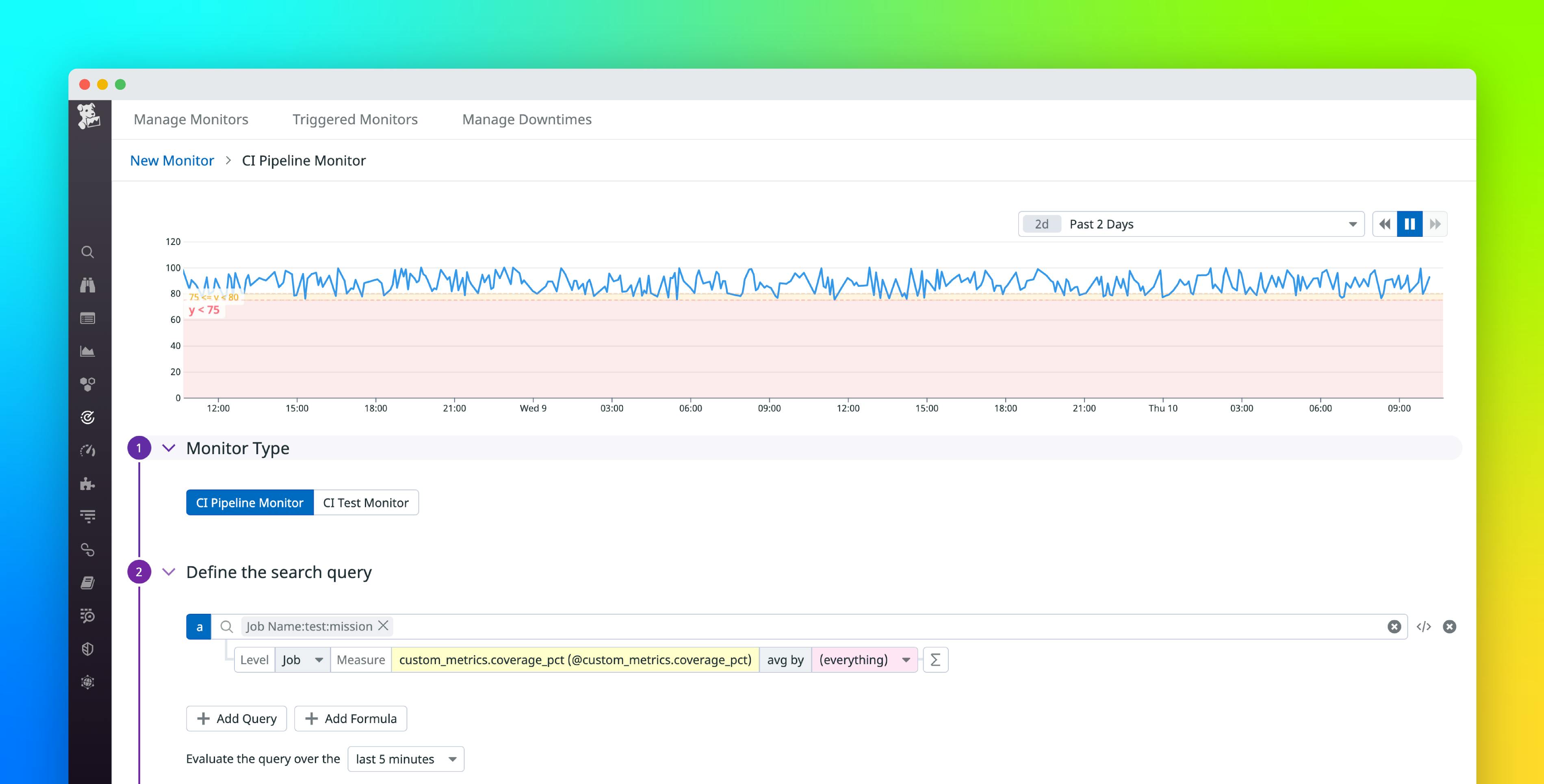Viewport: 1544px width, 784px height.
Task: Click the Triggered Monitors menu item
Action: (x=353, y=119)
